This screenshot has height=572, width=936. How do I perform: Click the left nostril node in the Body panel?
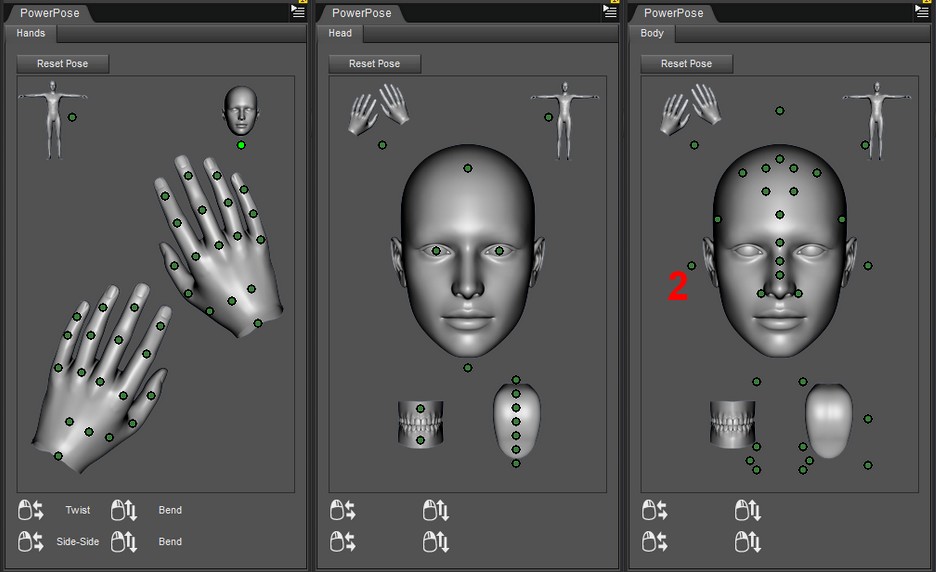pos(761,293)
